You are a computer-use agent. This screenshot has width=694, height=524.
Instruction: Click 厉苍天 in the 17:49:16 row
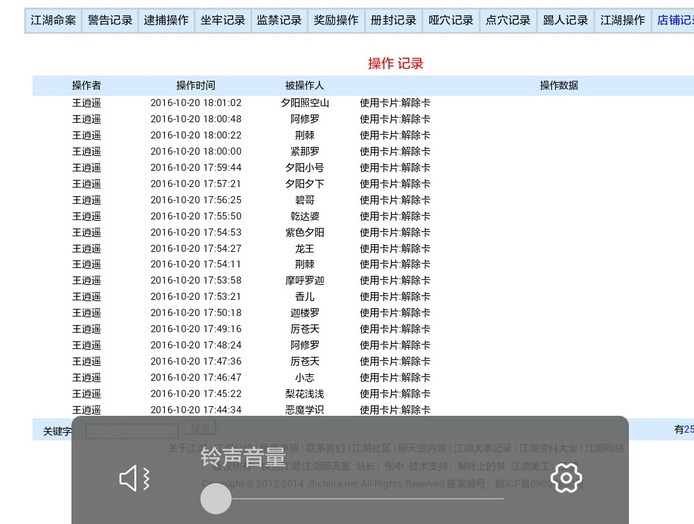coord(305,329)
